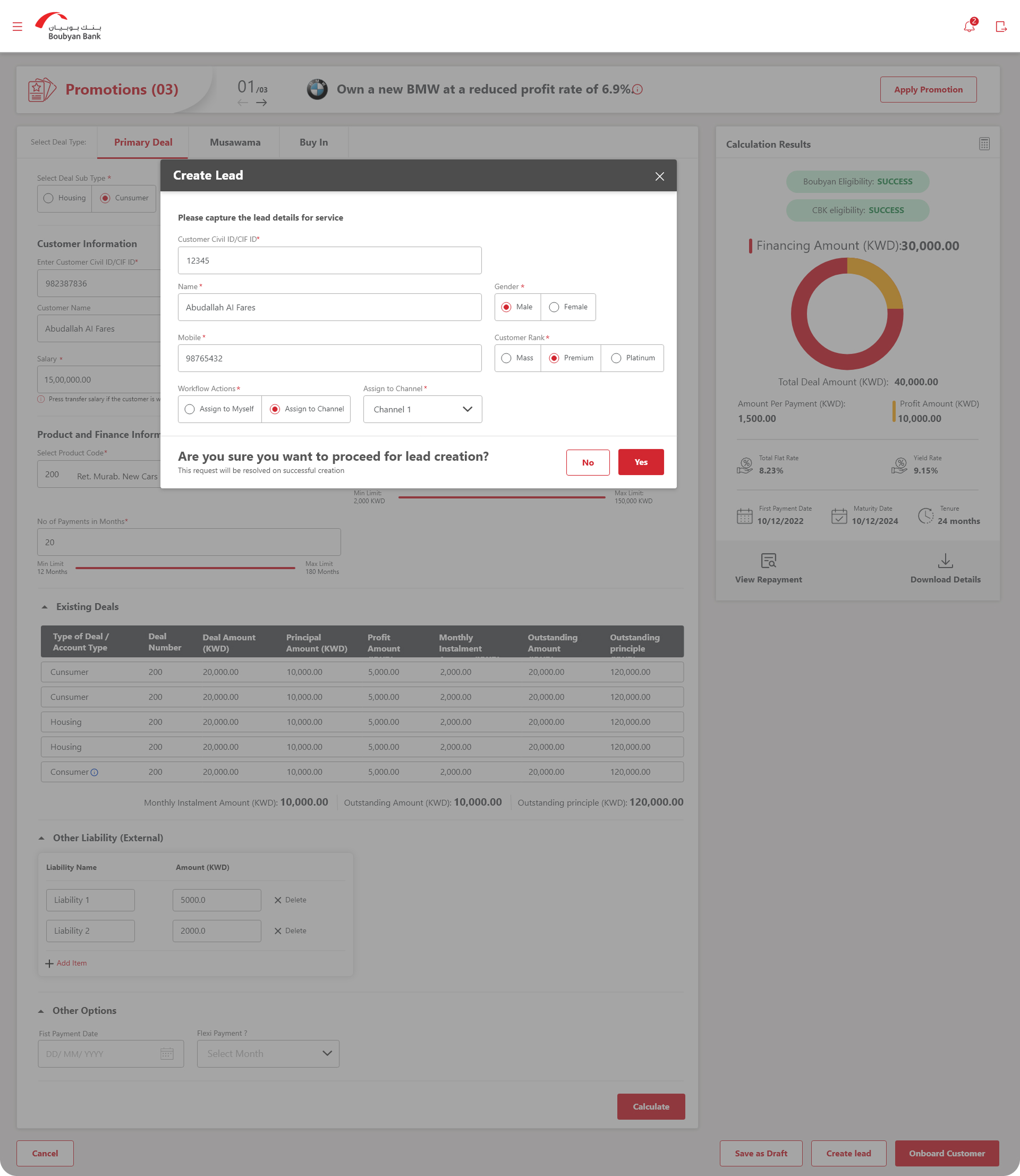Click the Mobile number input field

tap(329, 359)
